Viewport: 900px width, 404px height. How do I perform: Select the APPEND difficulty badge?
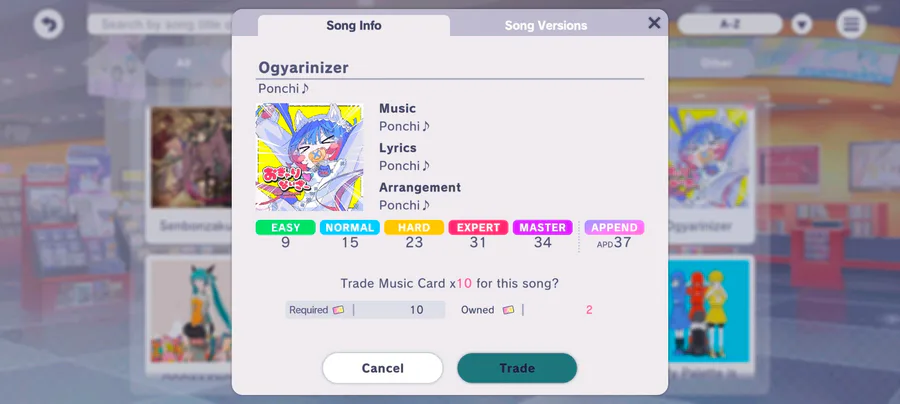pyautogui.click(x=614, y=227)
